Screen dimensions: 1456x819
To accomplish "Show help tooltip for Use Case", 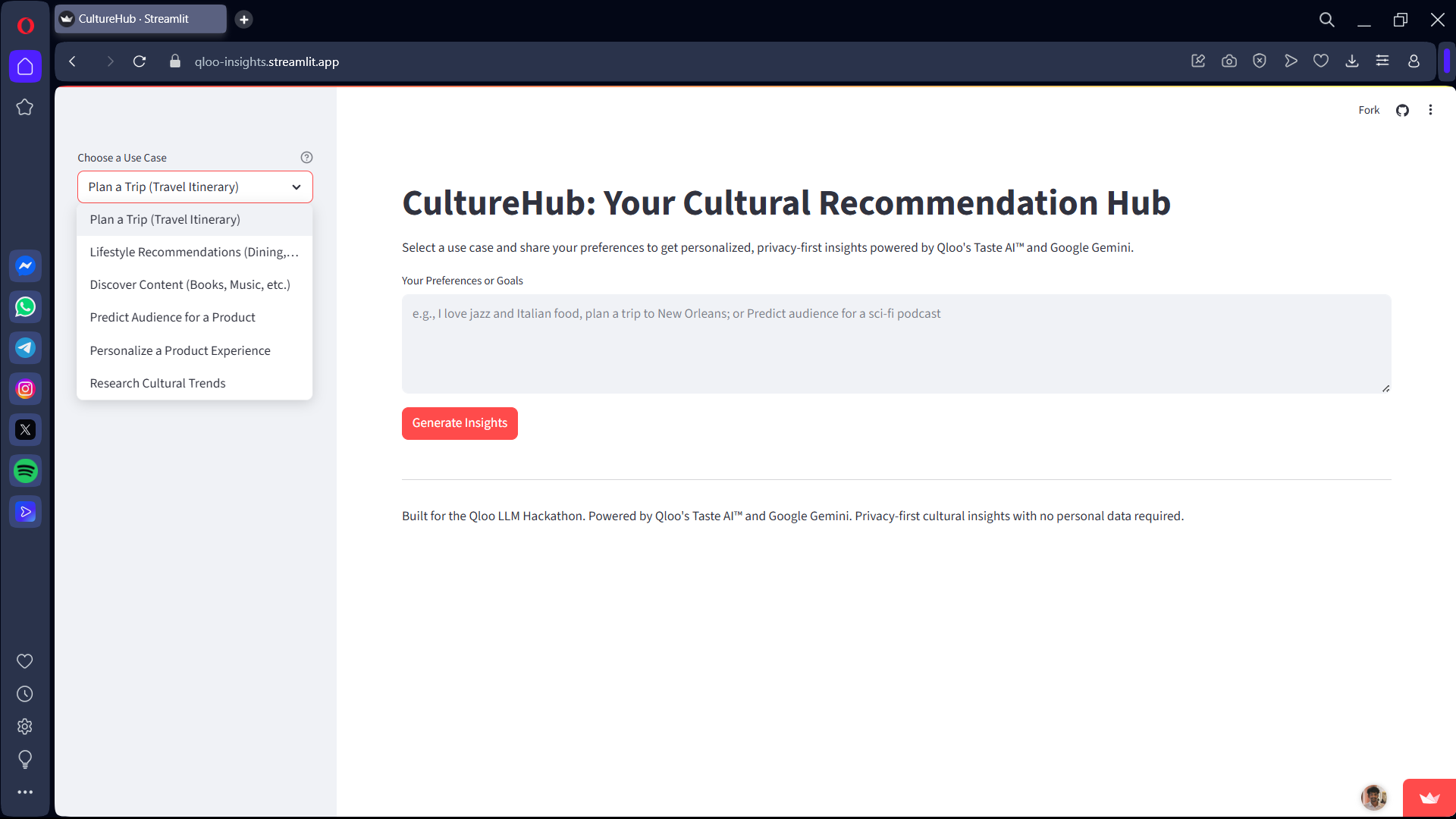I will [306, 158].
